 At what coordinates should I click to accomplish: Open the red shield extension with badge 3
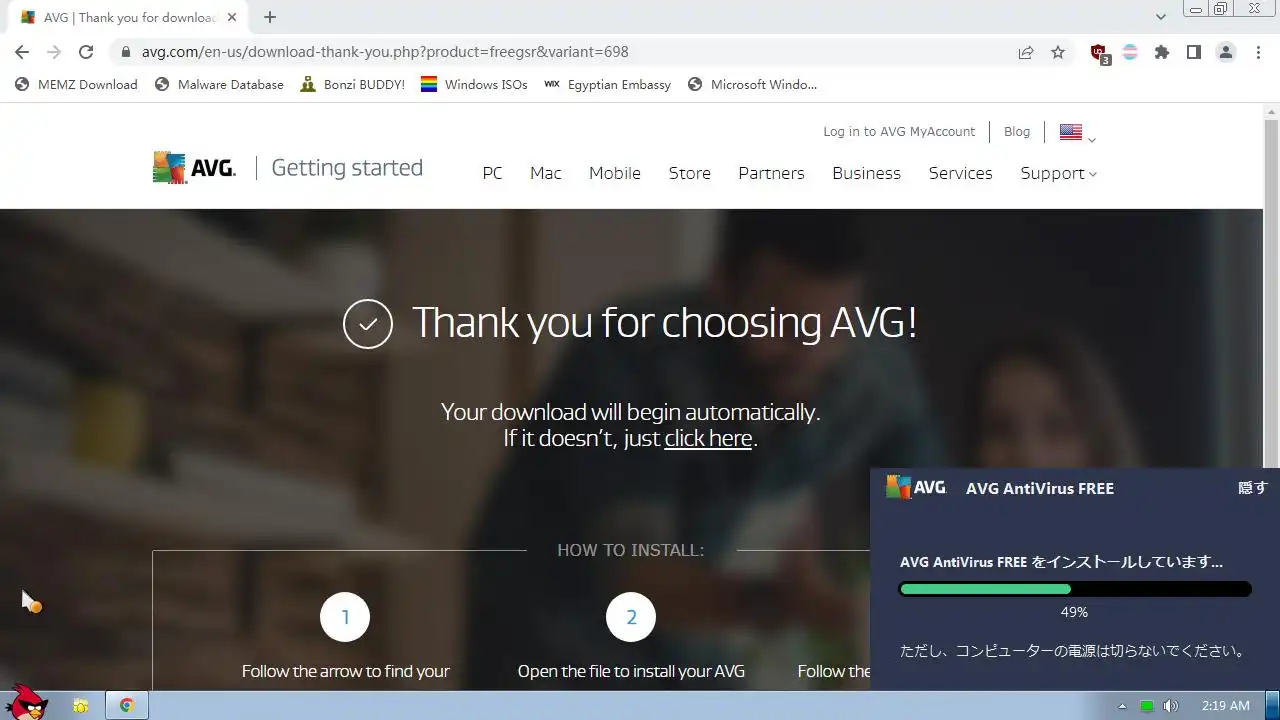[1099, 53]
